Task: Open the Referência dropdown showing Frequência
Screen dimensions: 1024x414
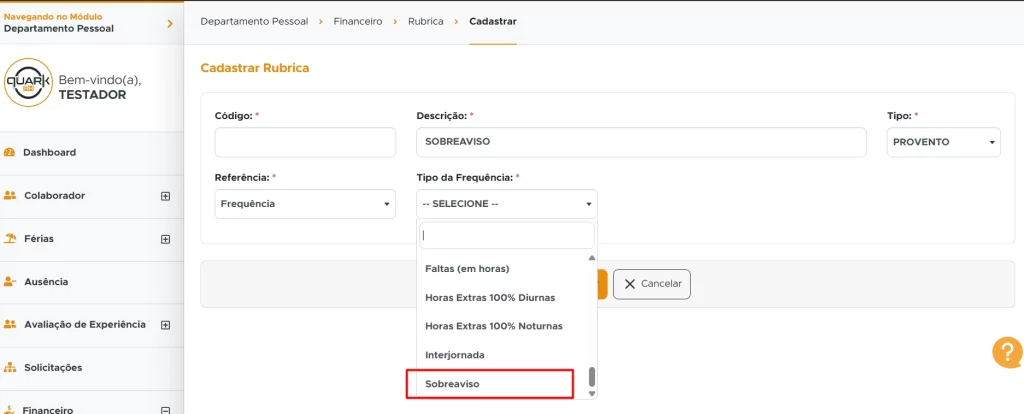Action: (x=305, y=204)
